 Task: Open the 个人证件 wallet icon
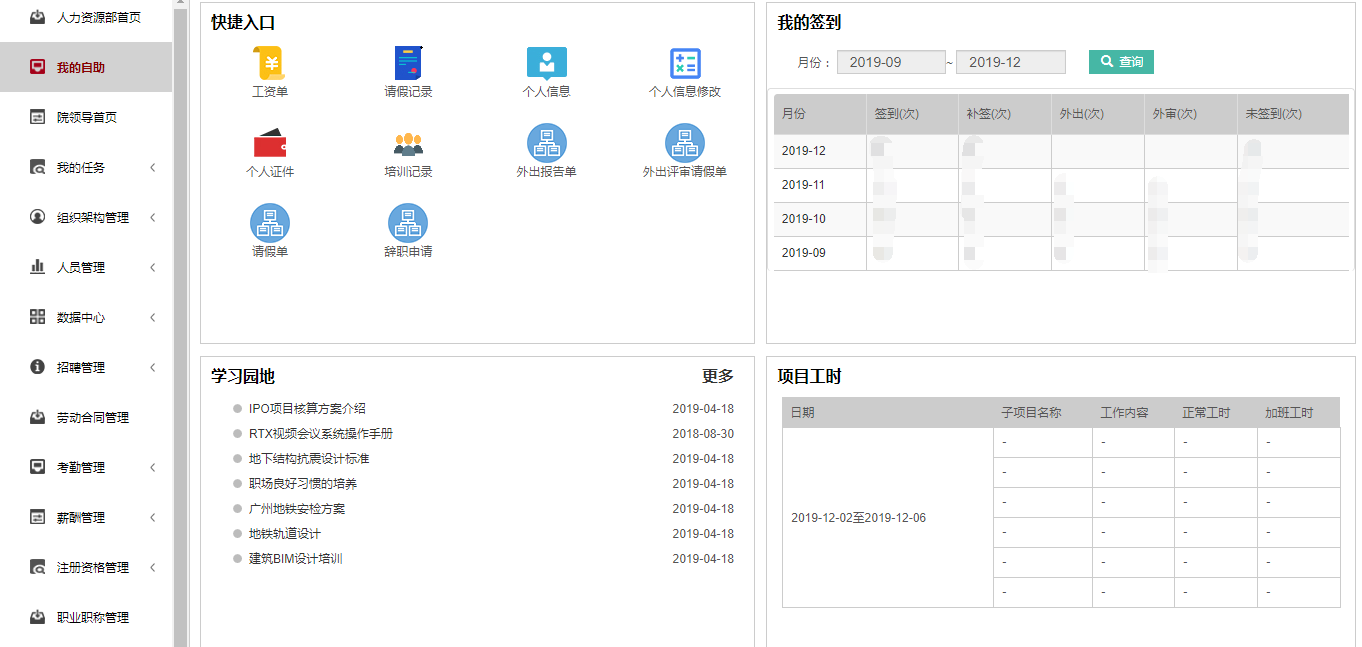tap(270, 143)
